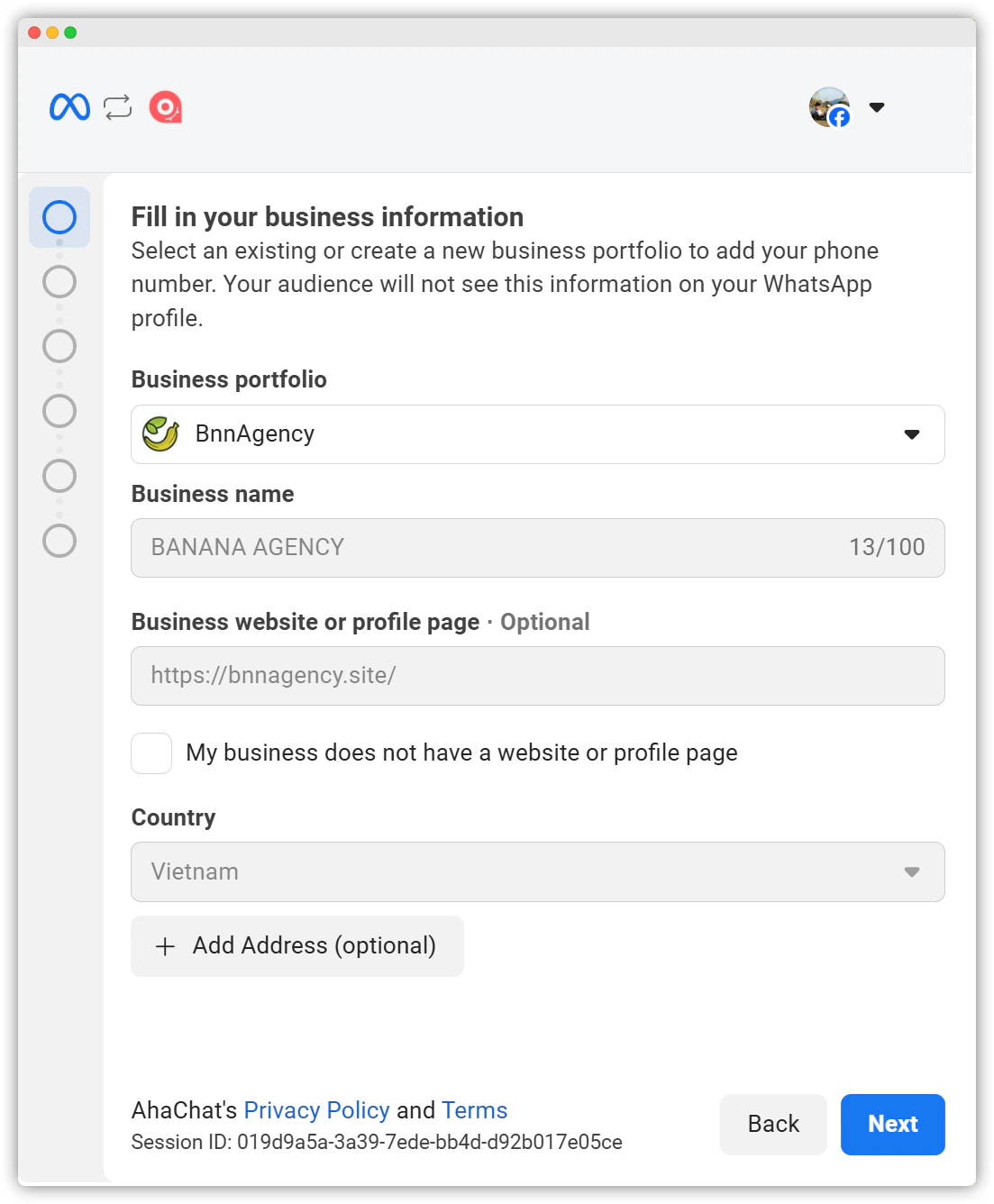
Task: Click the Meta logo icon
Action: click(x=69, y=107)
